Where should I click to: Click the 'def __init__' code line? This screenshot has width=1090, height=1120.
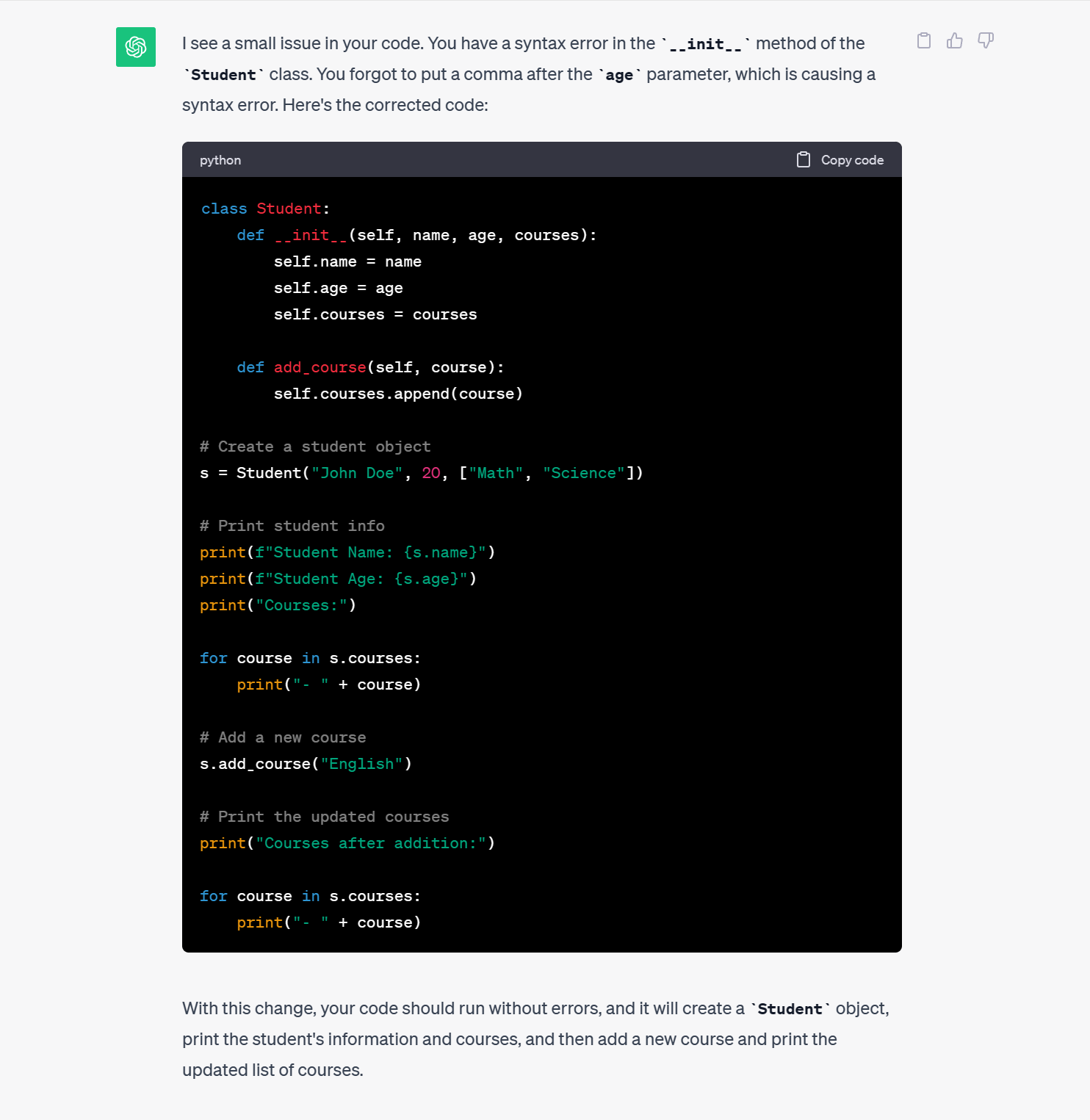pyautogui.click(x=416, y=235)
